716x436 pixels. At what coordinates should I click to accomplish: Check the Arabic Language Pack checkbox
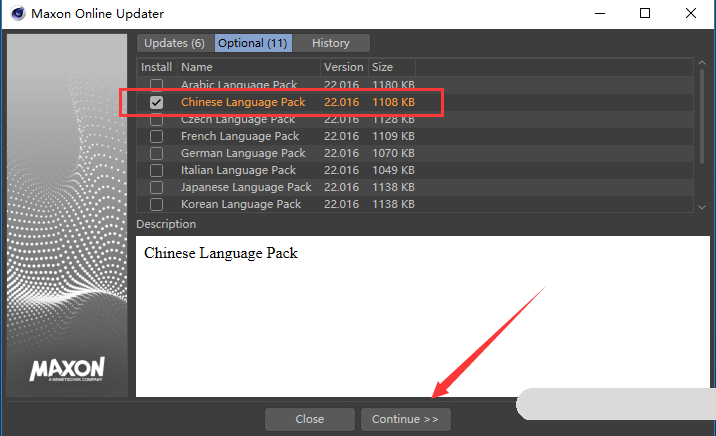[156, 85]
